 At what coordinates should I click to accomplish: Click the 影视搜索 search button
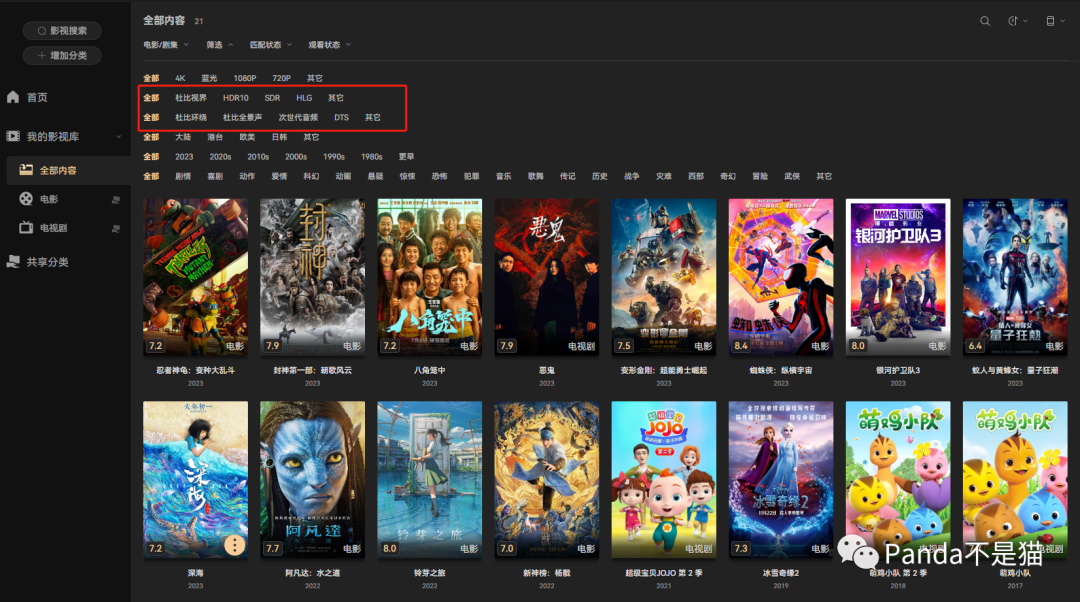pyautogui.click(x=62, y=30)
